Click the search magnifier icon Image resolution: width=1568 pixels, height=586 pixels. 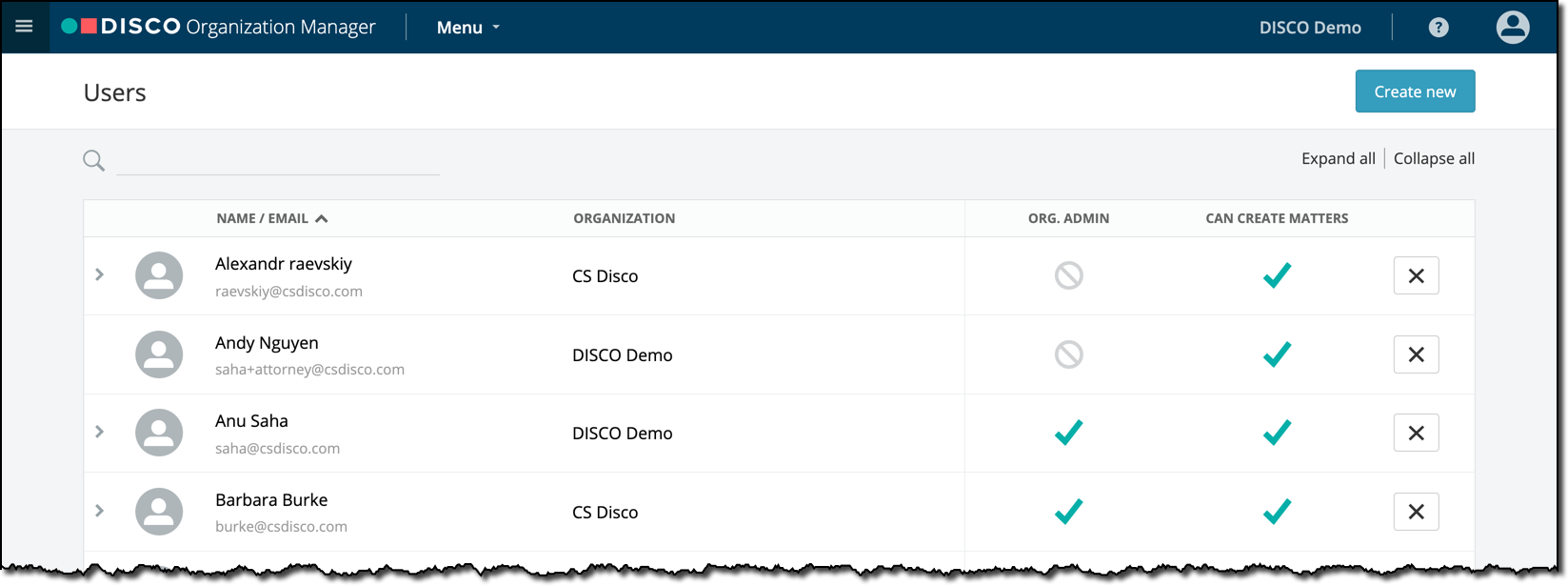(x=93, y=160)
